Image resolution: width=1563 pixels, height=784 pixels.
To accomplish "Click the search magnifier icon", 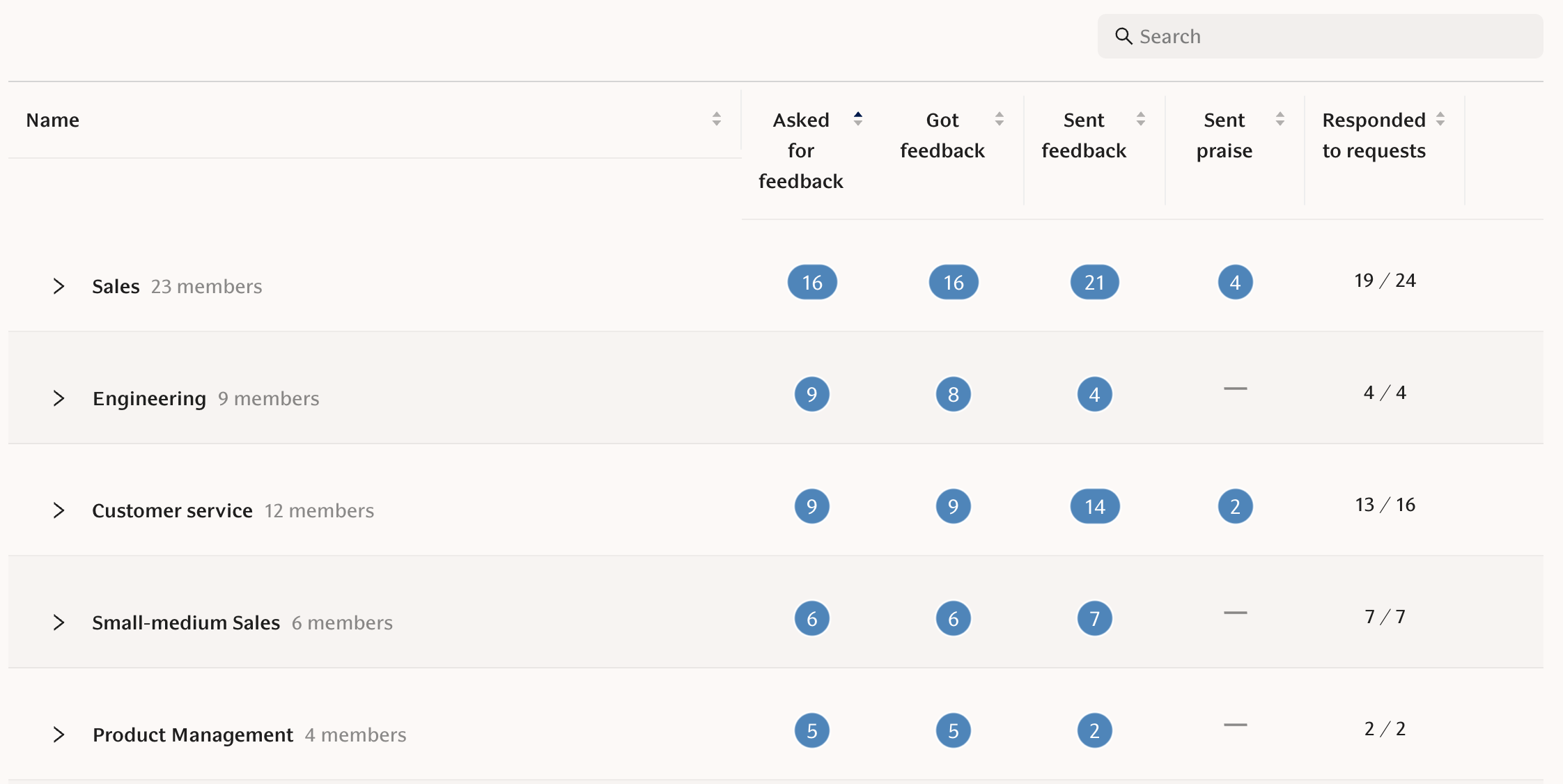I will coord(1123,36).
